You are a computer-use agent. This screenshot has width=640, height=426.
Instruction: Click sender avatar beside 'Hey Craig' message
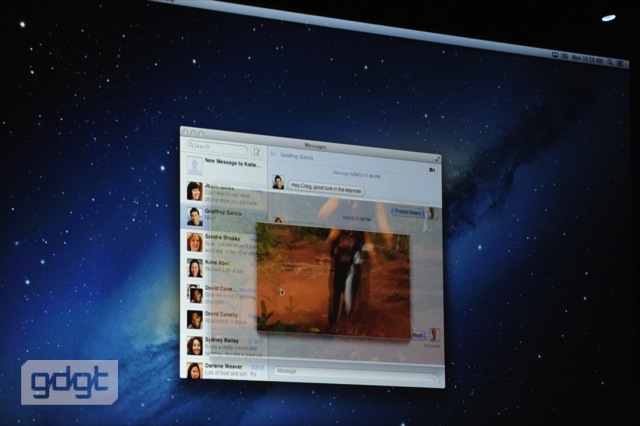278,182
